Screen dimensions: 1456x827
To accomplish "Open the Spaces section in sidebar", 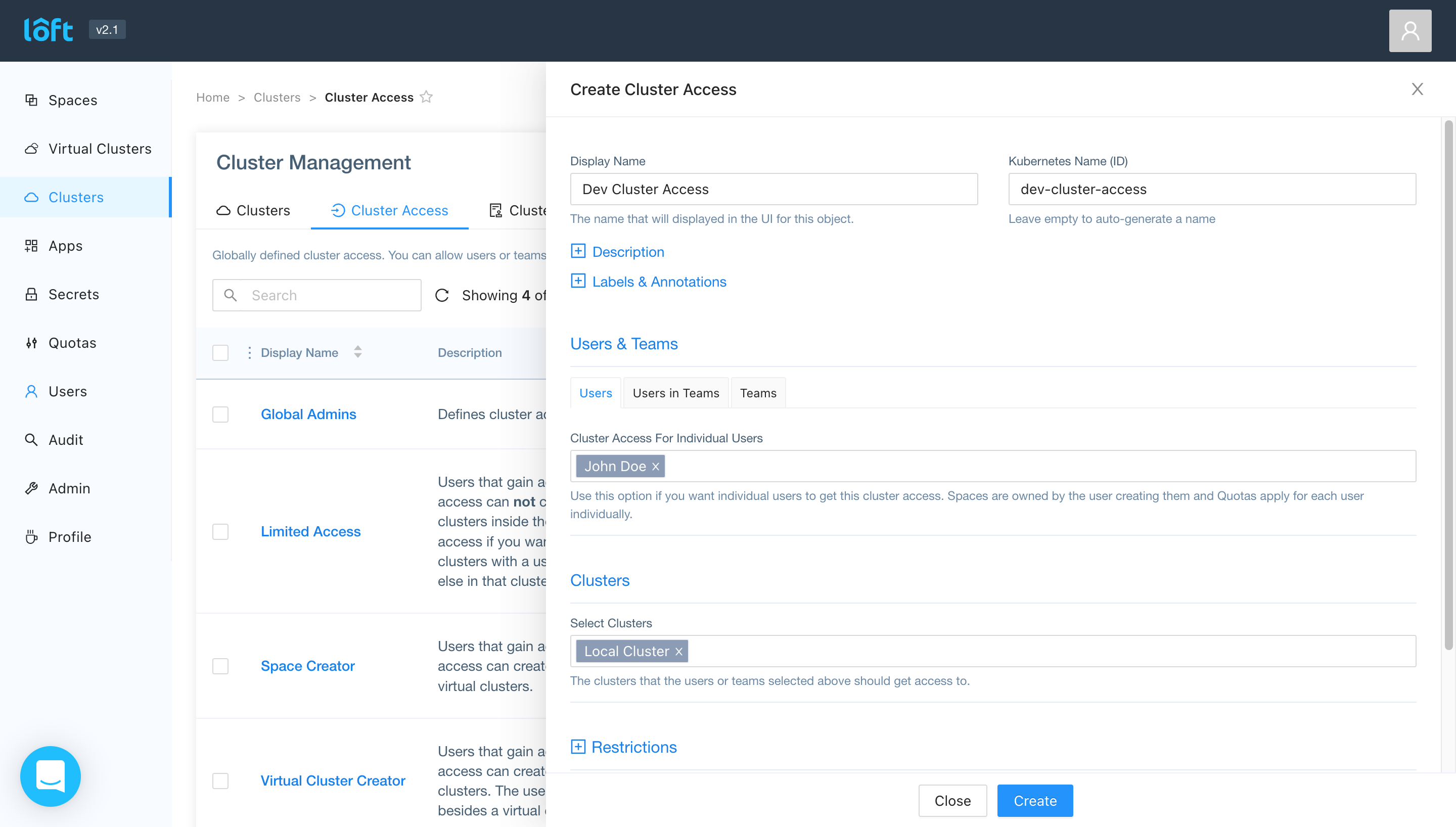I will (x=72, y=100).
